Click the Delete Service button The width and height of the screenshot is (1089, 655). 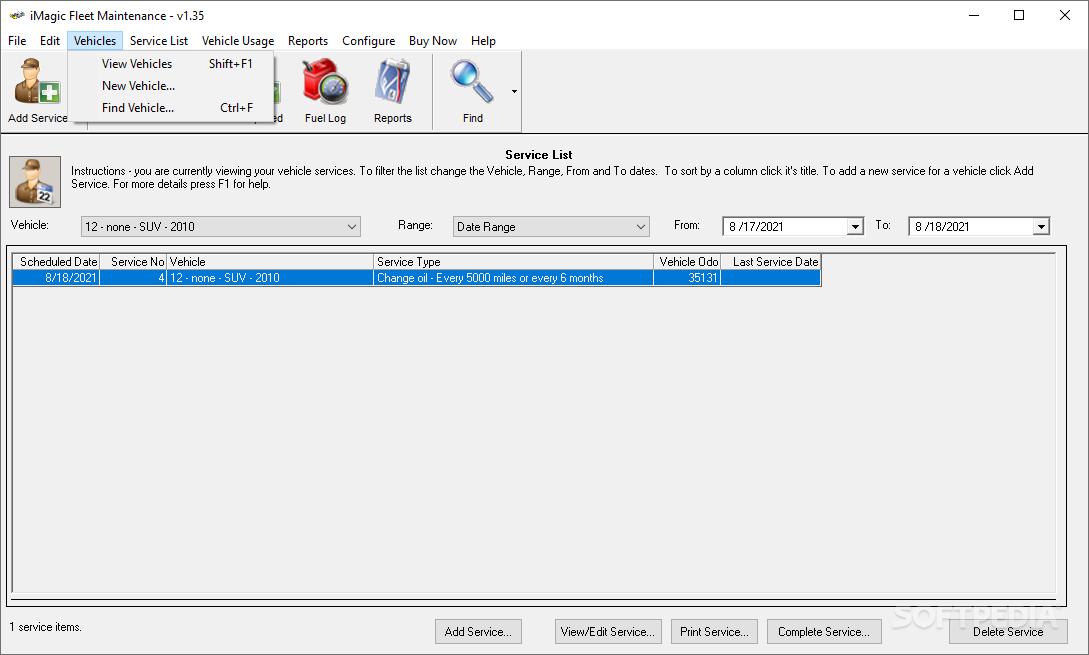click(x=1008, y=631)
